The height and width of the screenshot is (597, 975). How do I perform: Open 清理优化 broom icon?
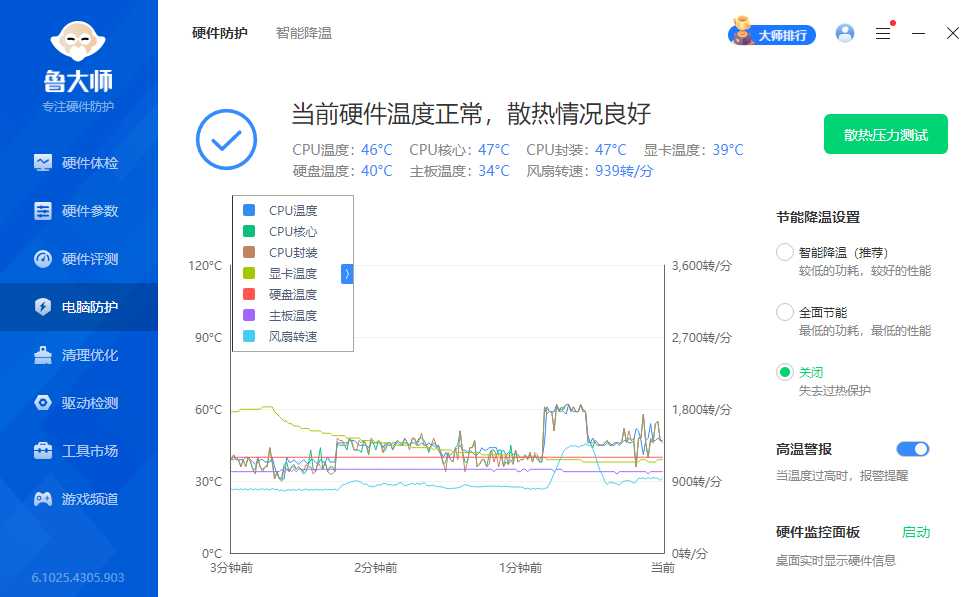point(43,354)
